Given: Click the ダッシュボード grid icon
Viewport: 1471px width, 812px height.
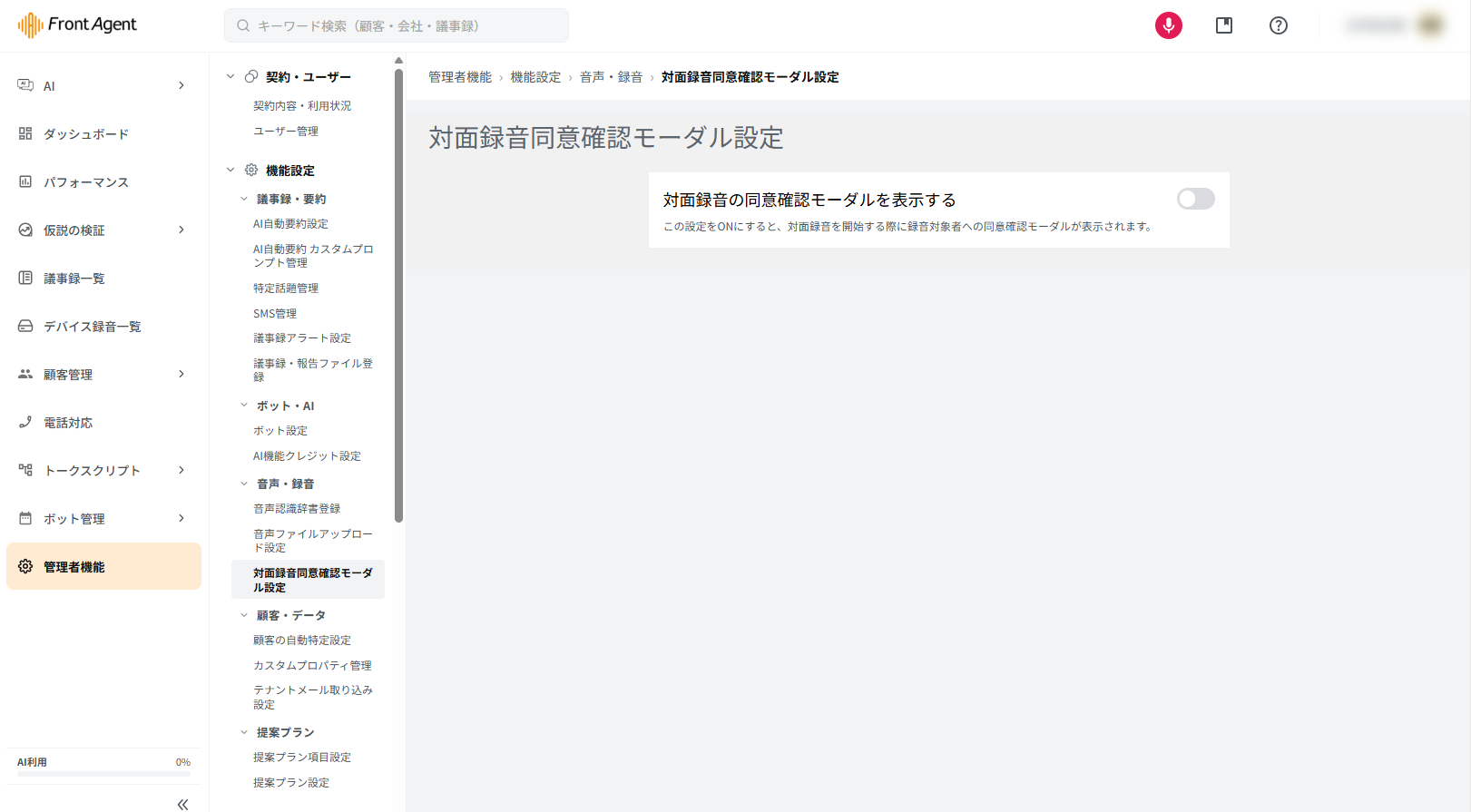Looking at the screenshot, I should 25,133.
